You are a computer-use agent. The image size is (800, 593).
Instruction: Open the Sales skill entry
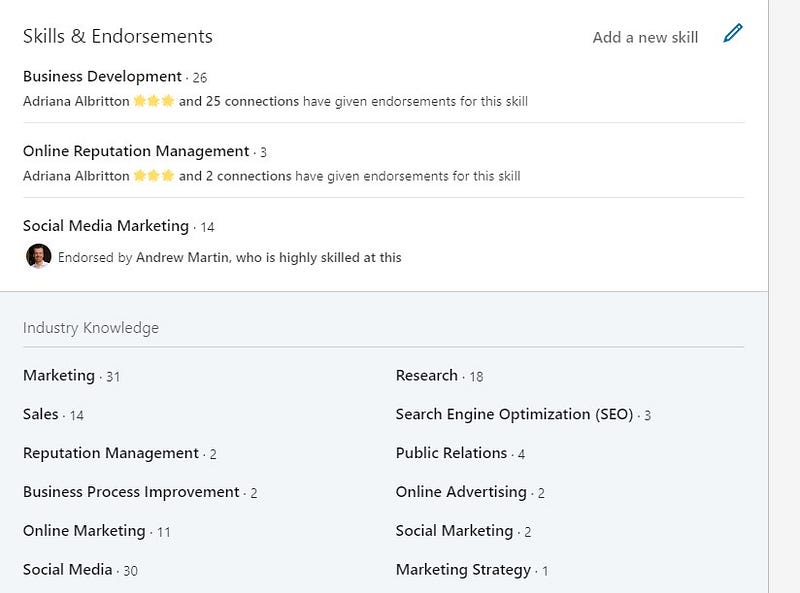pyautogui.click(x=41, y=414)
